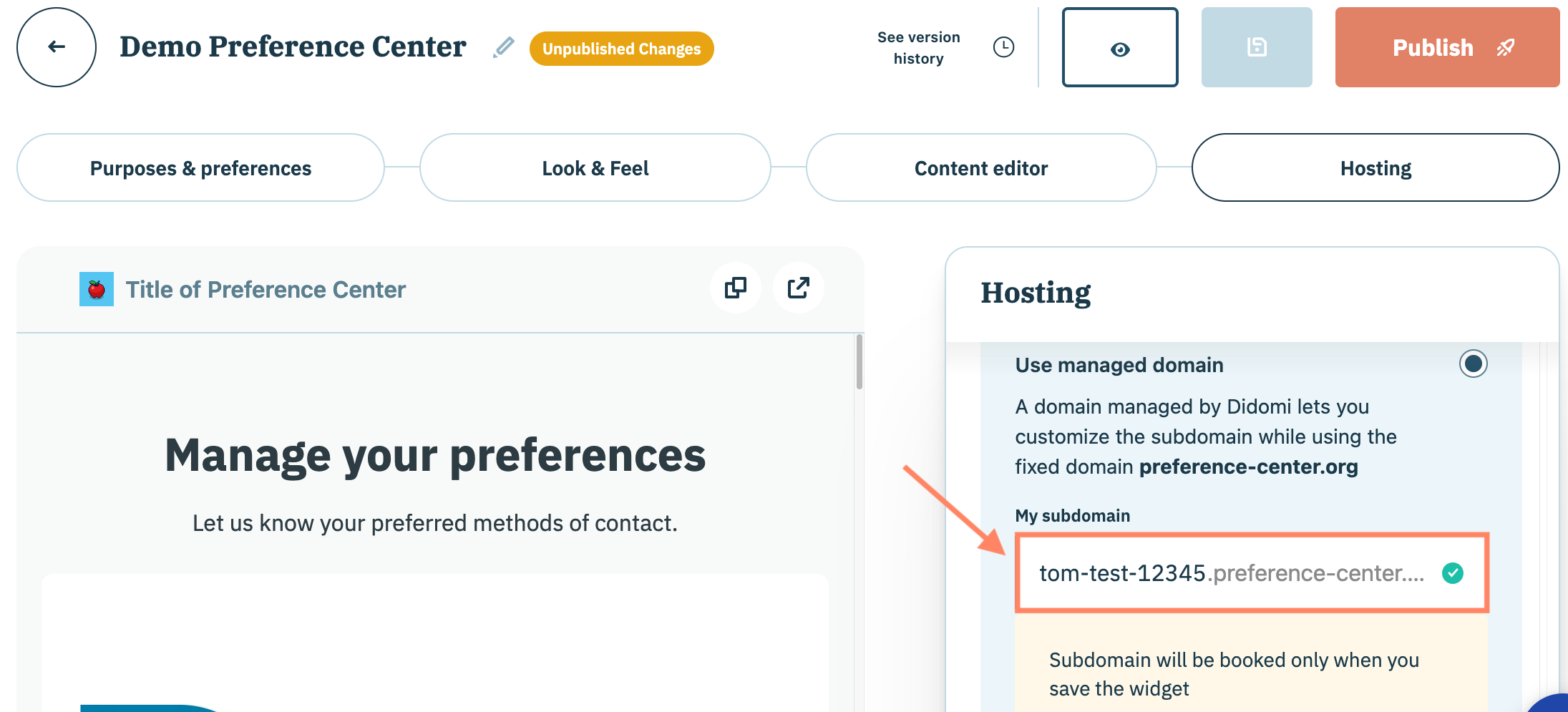Image resolution: width=1568 pixels, height=712 pixels.
Task: Select the Hosting tab
Action: tap(1375, 168)
